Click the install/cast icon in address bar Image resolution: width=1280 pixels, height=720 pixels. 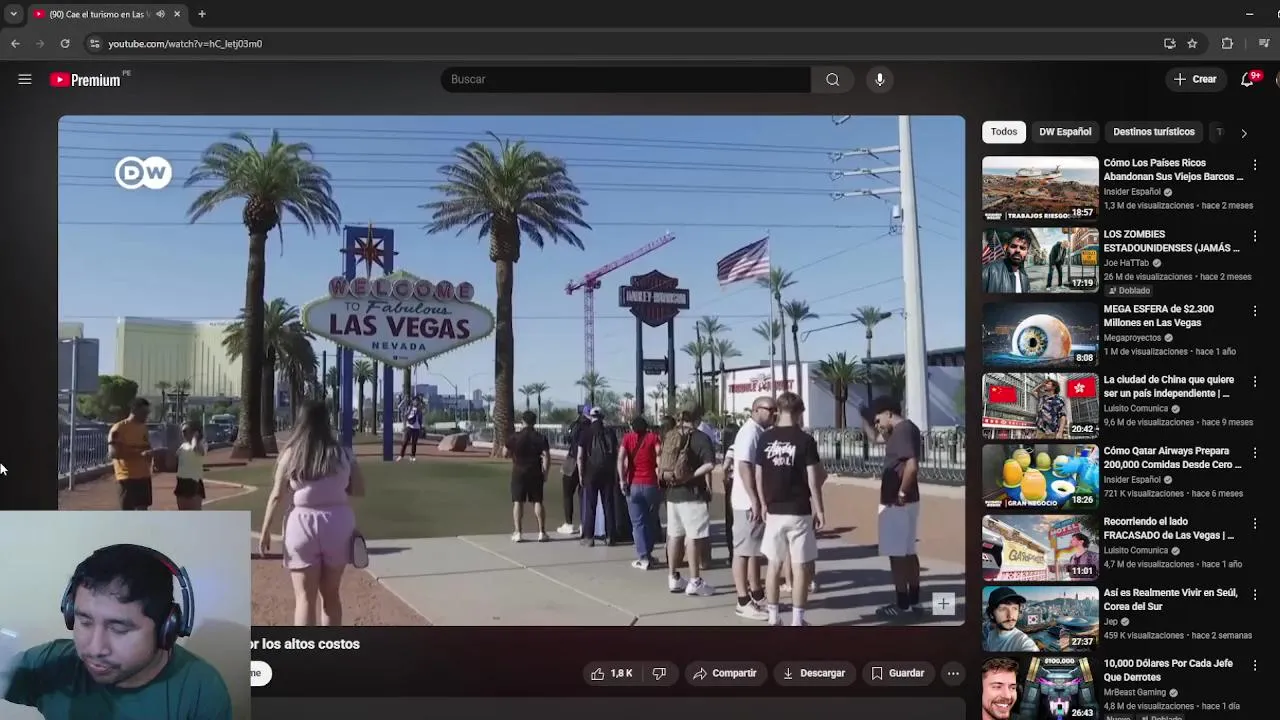[1169, 43]
